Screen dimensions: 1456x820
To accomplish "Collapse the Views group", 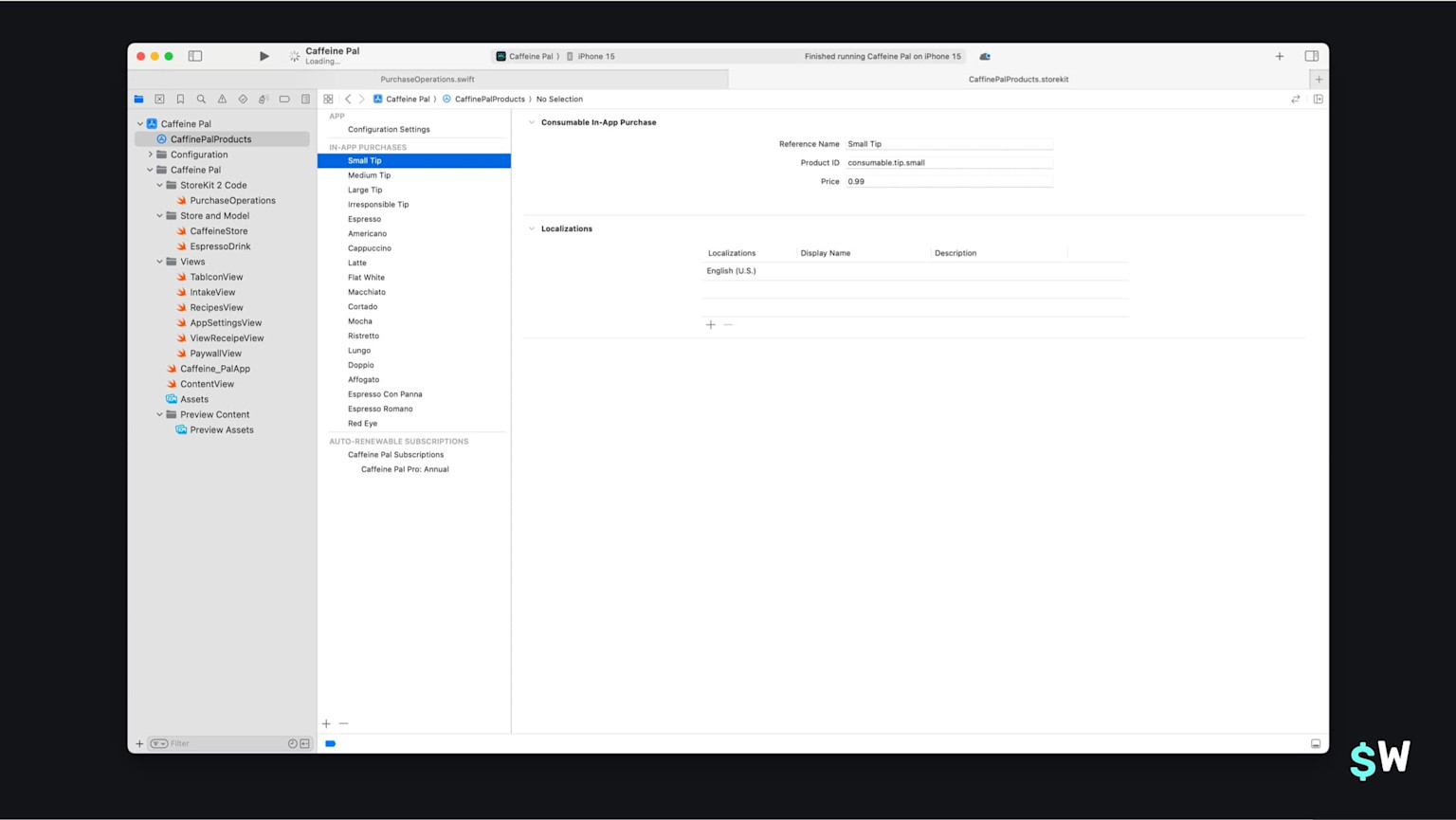I will 159,262.
